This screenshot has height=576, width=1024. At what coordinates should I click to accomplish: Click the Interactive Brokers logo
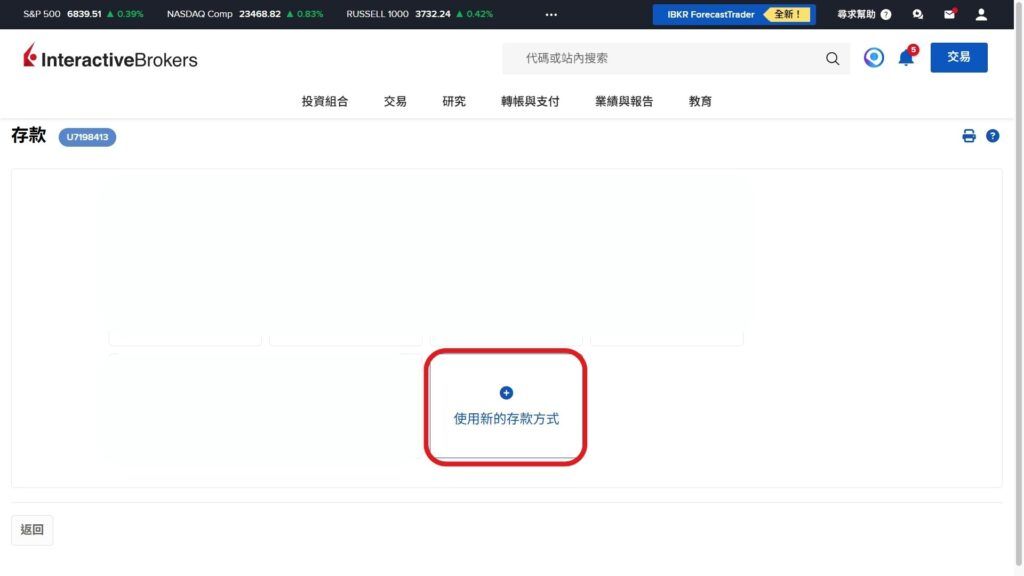coord(110,58)
